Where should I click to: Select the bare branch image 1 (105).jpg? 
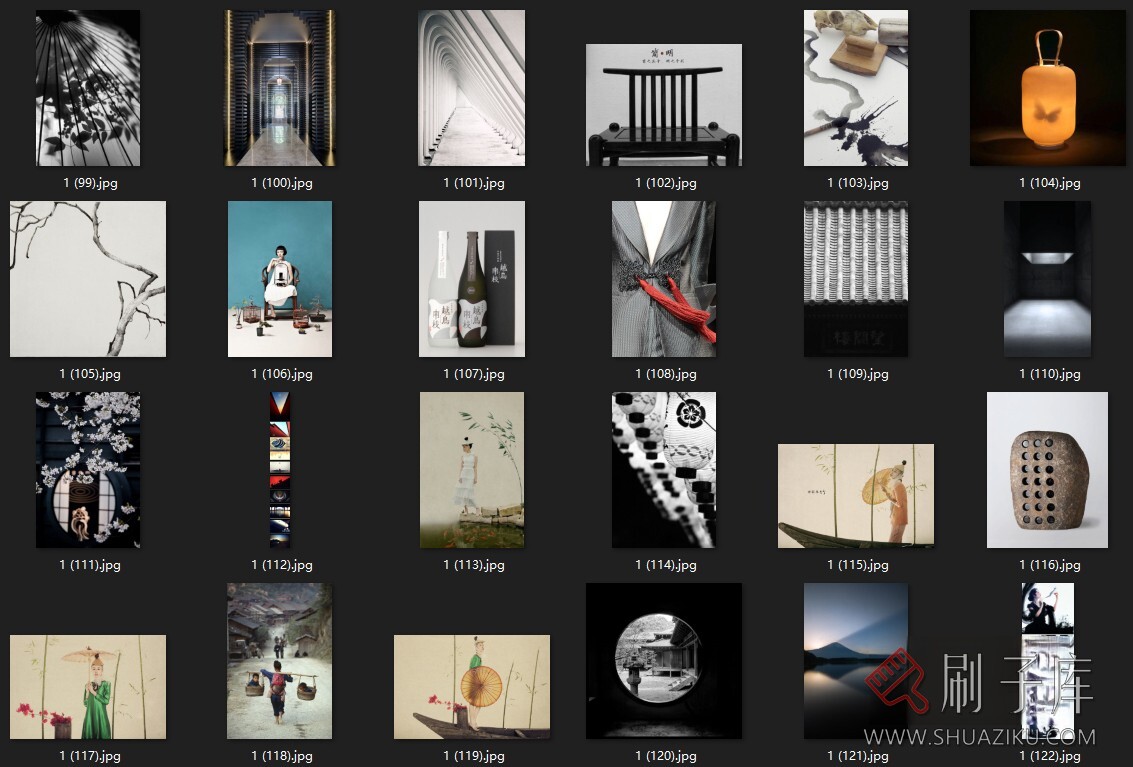[88, 279]
